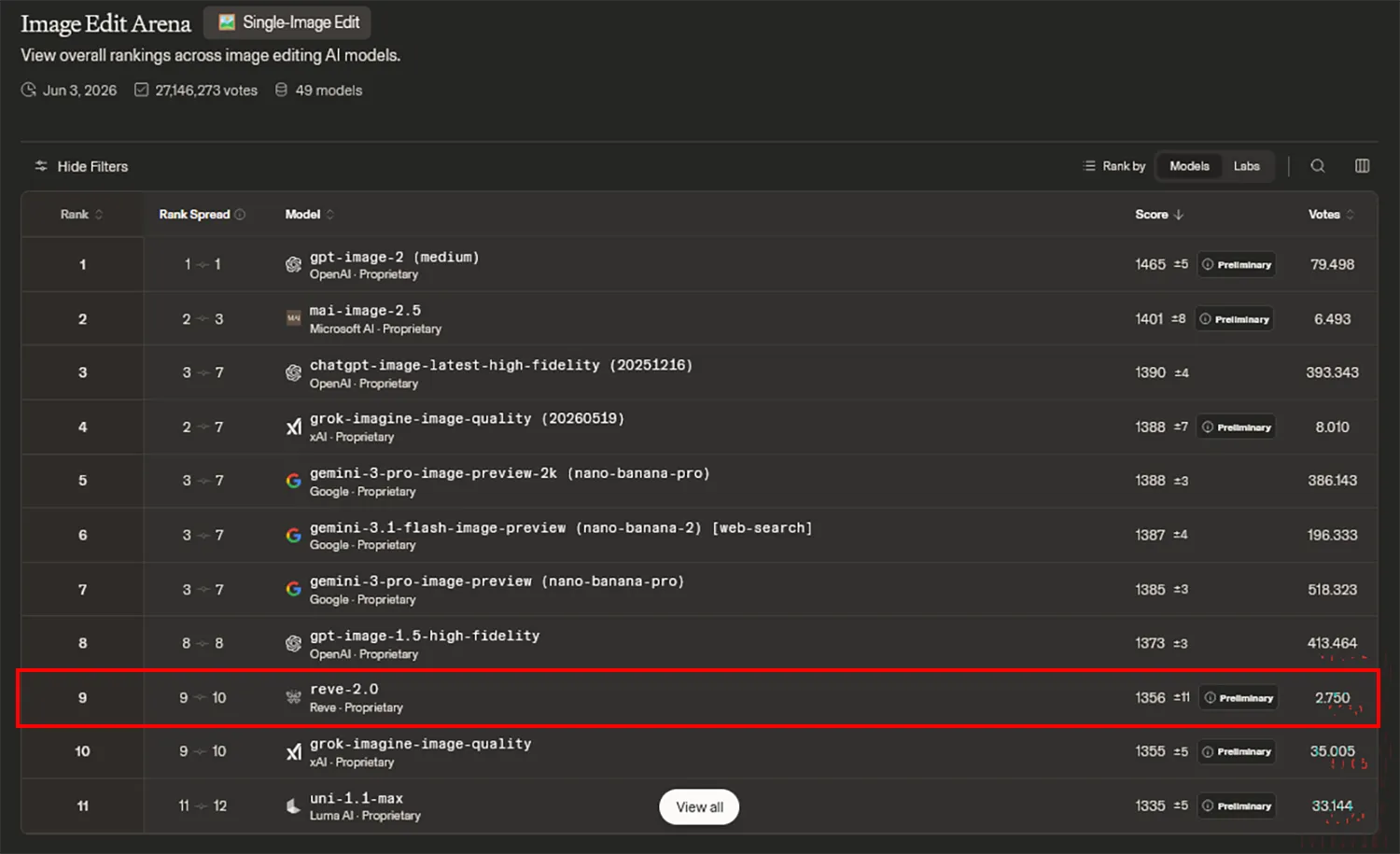The width and height of the screenshot is (1400, 854).
Task: Click the Luma AI logo beside uni-1.1-max
Action: pos(293,805)
